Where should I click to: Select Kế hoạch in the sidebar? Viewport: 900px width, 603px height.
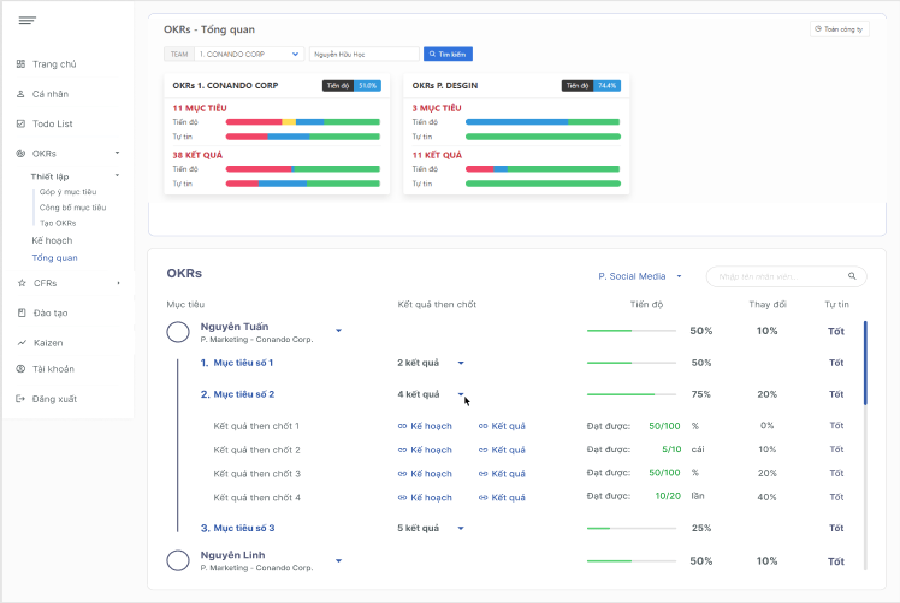[52, 241]
